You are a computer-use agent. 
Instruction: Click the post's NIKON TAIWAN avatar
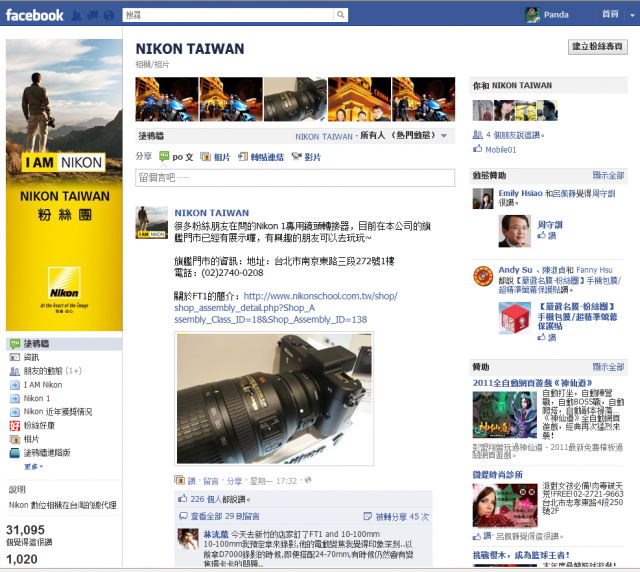click(x=151, y=222)
